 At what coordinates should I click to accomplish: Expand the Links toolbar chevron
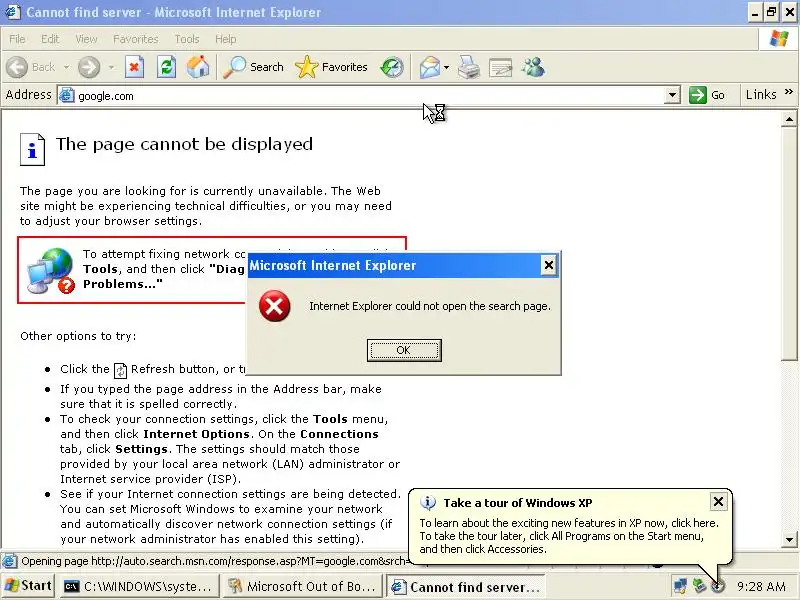click(x=789, y=92)
